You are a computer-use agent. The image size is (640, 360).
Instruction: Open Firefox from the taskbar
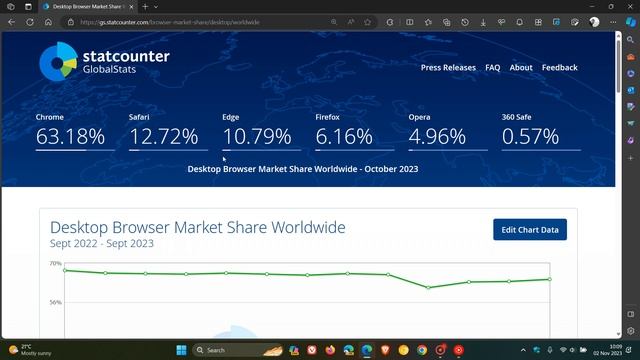pos(330,350)
